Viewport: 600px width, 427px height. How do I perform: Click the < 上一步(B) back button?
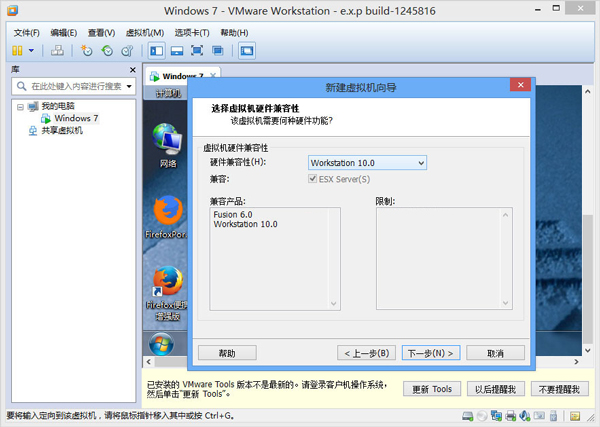click(367, 353)
